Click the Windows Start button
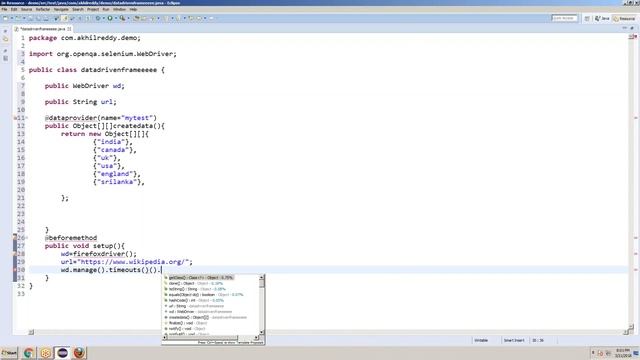640x360 pixels. [9, 353]
